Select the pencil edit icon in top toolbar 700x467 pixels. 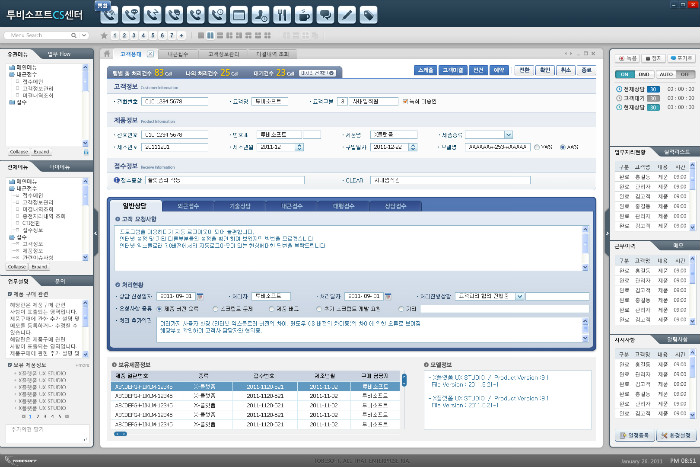(347, 14)
